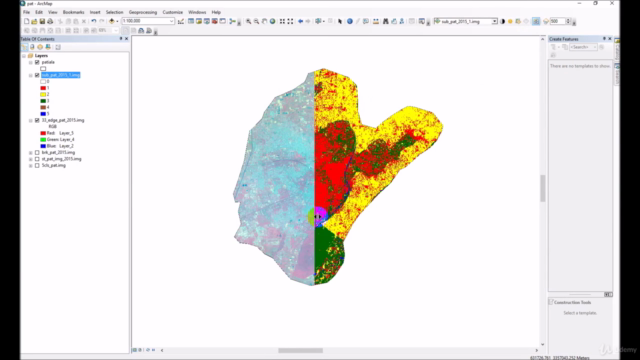Close the Table Of Contents panel
This screenshot has height=360, width=640.
pyautogui.click(x=126, y=39)
